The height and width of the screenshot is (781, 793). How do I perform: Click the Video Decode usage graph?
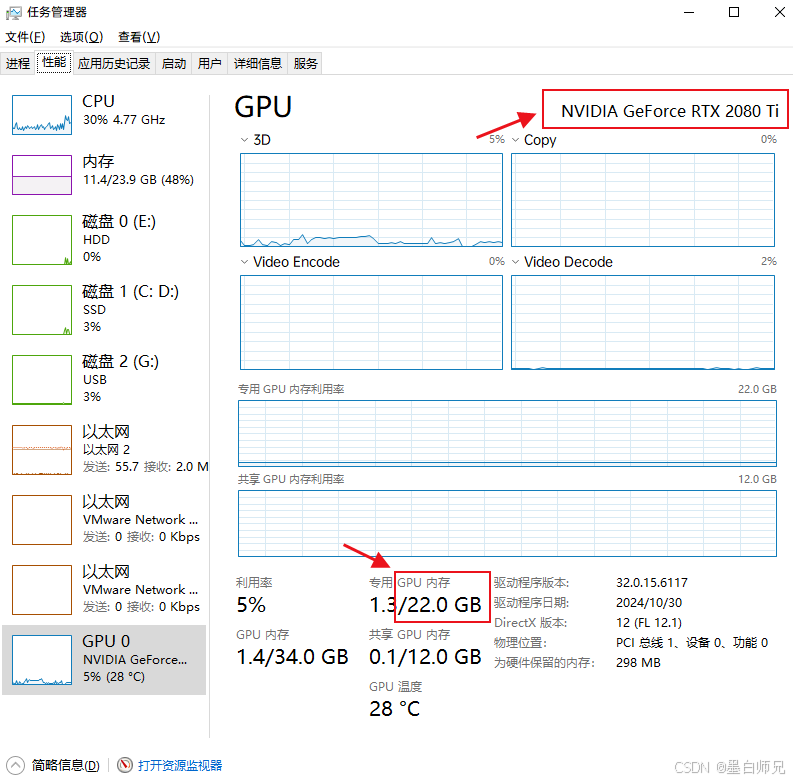tap(643, 322)
